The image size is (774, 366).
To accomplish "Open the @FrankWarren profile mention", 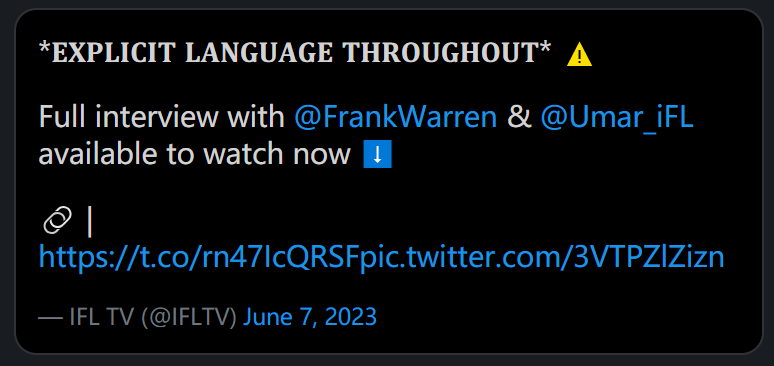I will (395, 117).
